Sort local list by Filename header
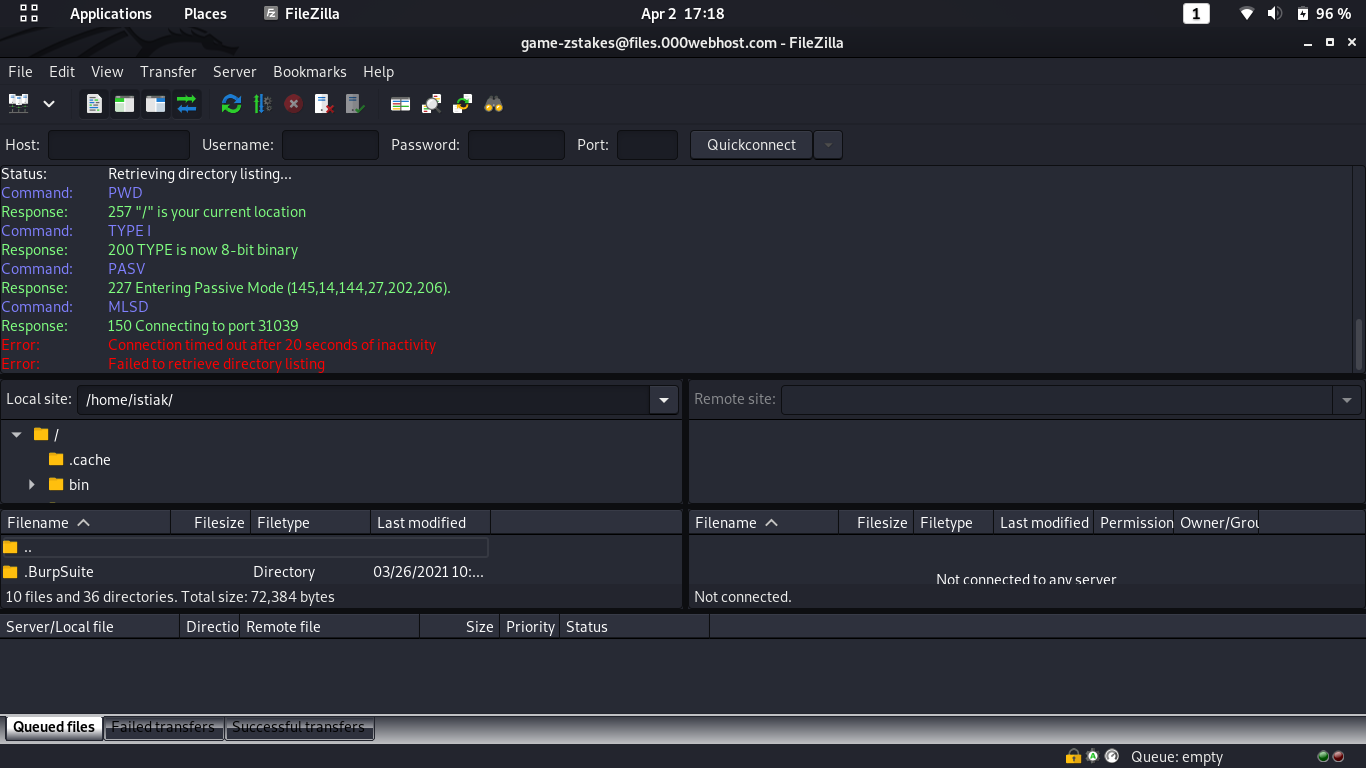Image resolution: width=1366 pixels, height=768 pixels. 85,523
